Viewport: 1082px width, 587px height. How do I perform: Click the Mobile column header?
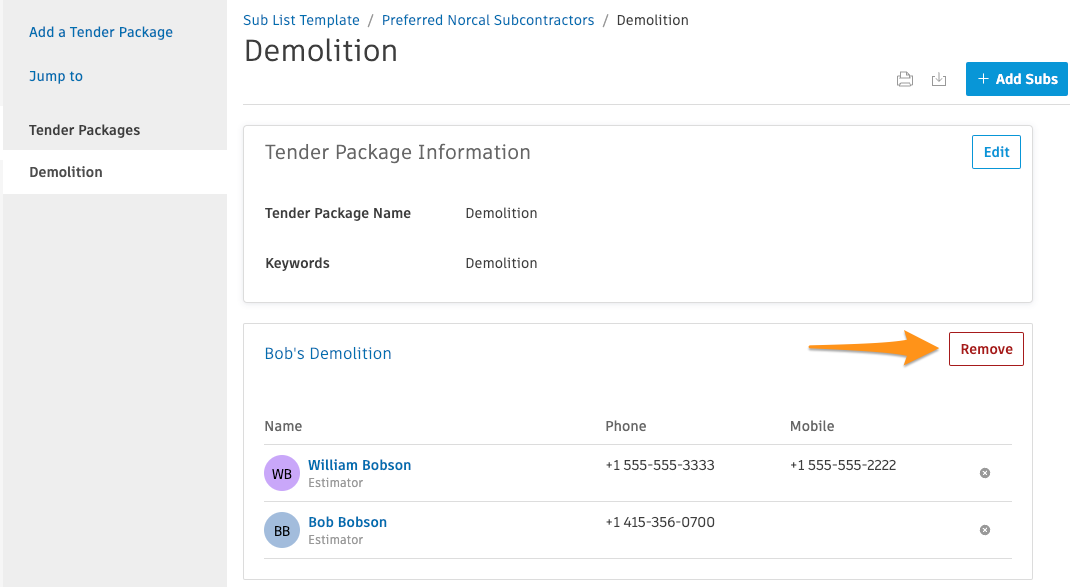coord(812,426)
